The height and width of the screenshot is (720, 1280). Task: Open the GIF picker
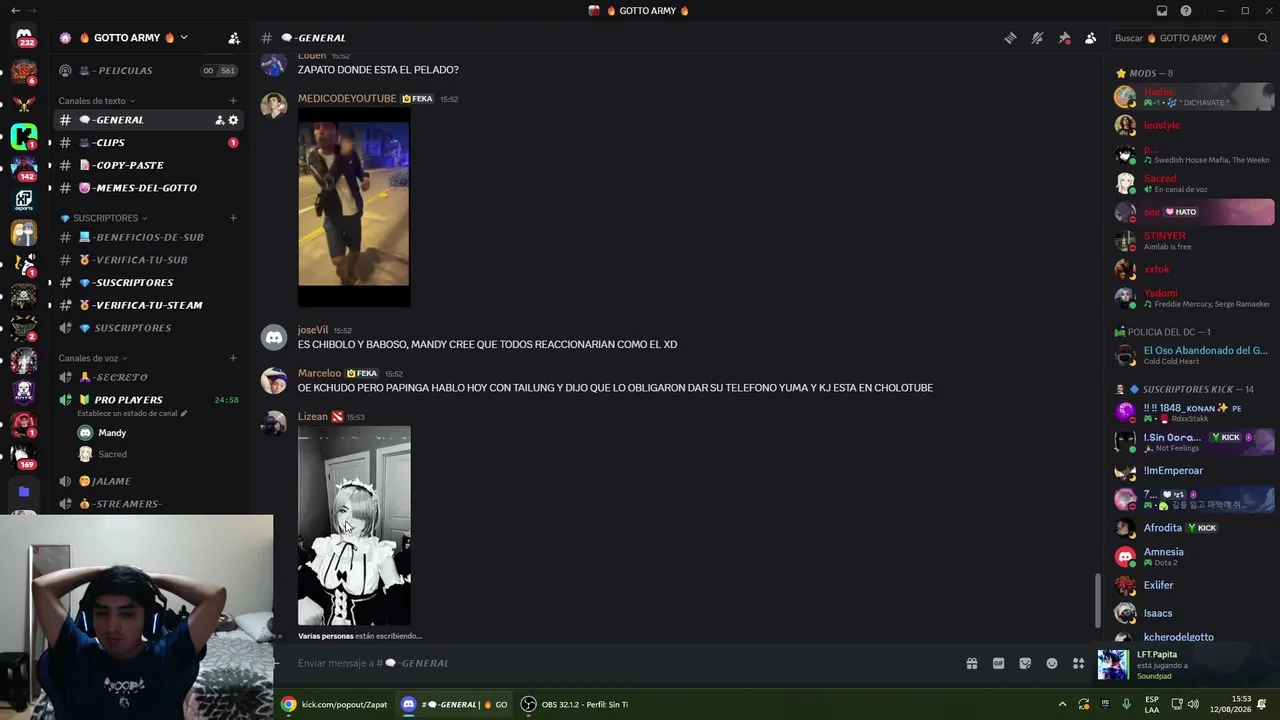998,663
